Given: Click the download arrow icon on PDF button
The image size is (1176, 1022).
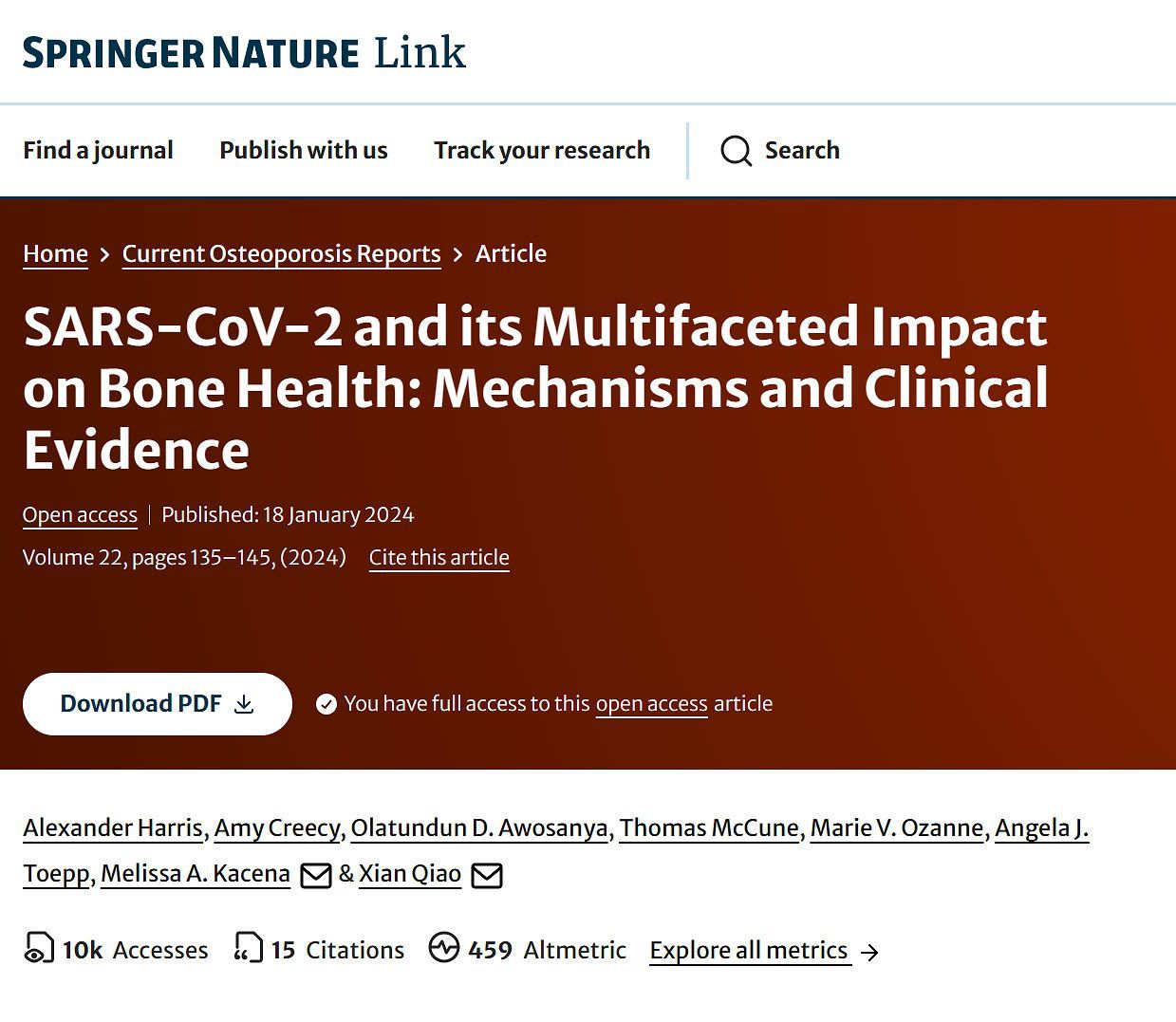Looking at the screenshot, I should 244,704.
